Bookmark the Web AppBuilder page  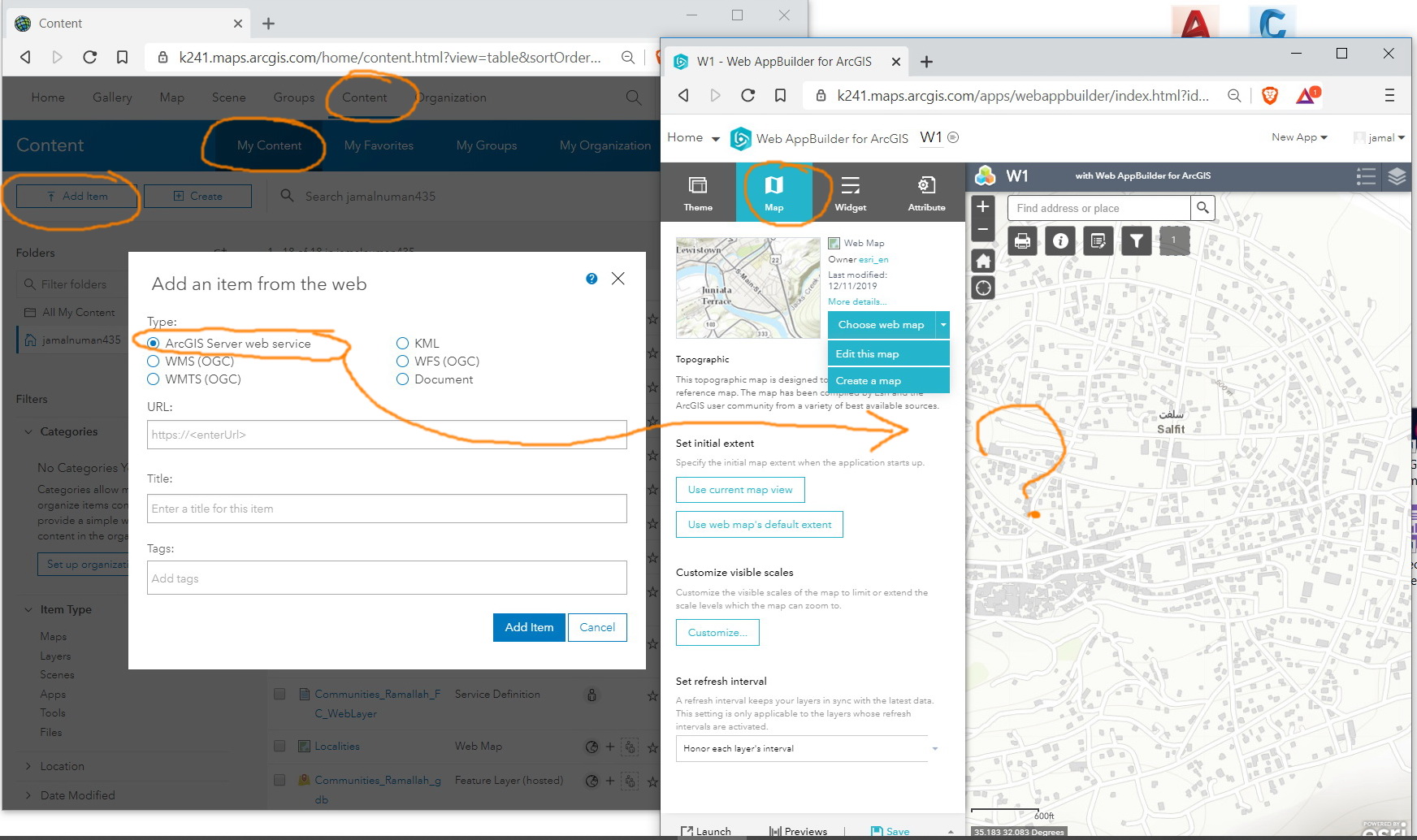pos(780,96)
